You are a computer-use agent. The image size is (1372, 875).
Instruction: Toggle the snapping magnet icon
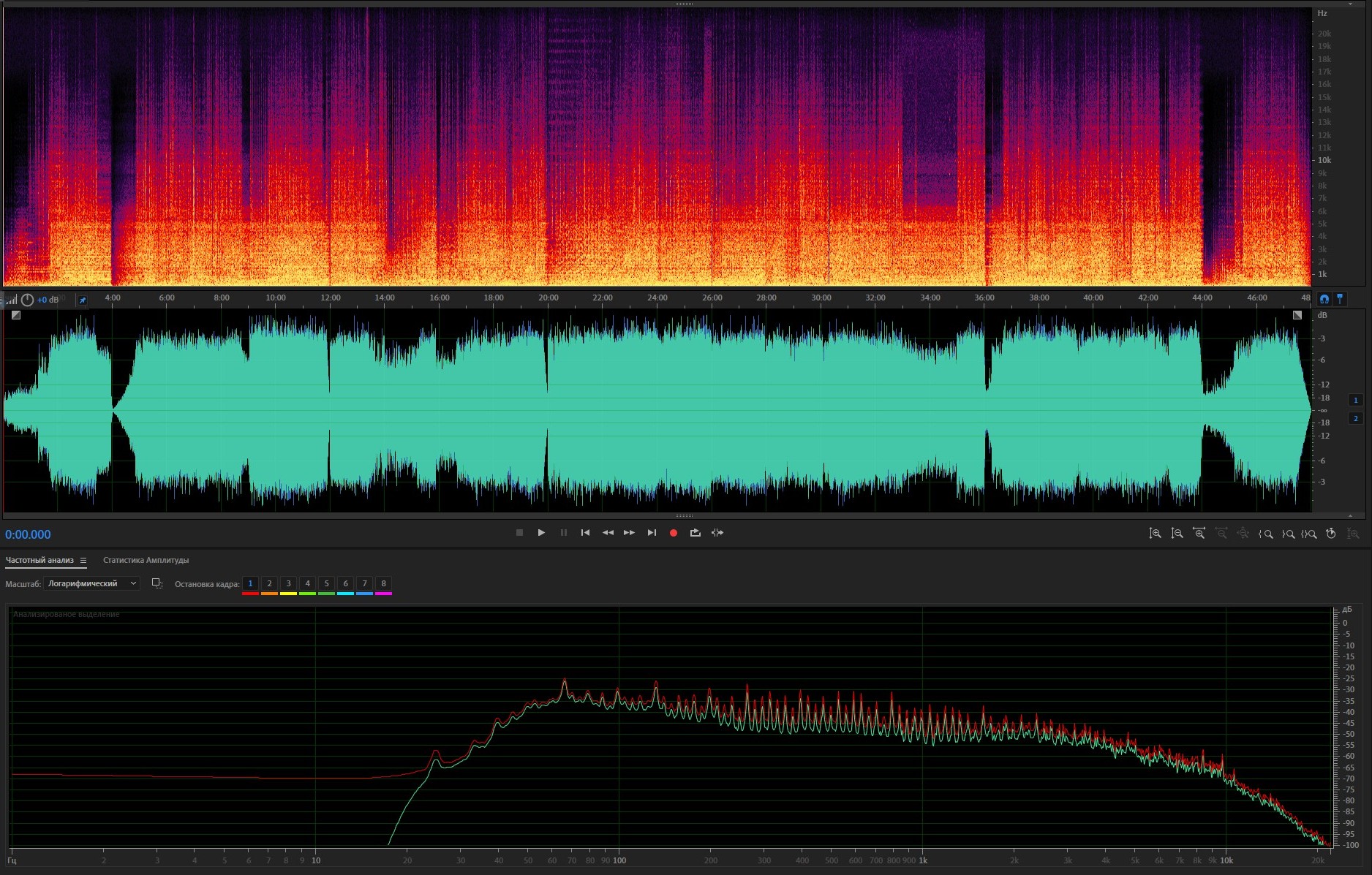(1324, 299)
